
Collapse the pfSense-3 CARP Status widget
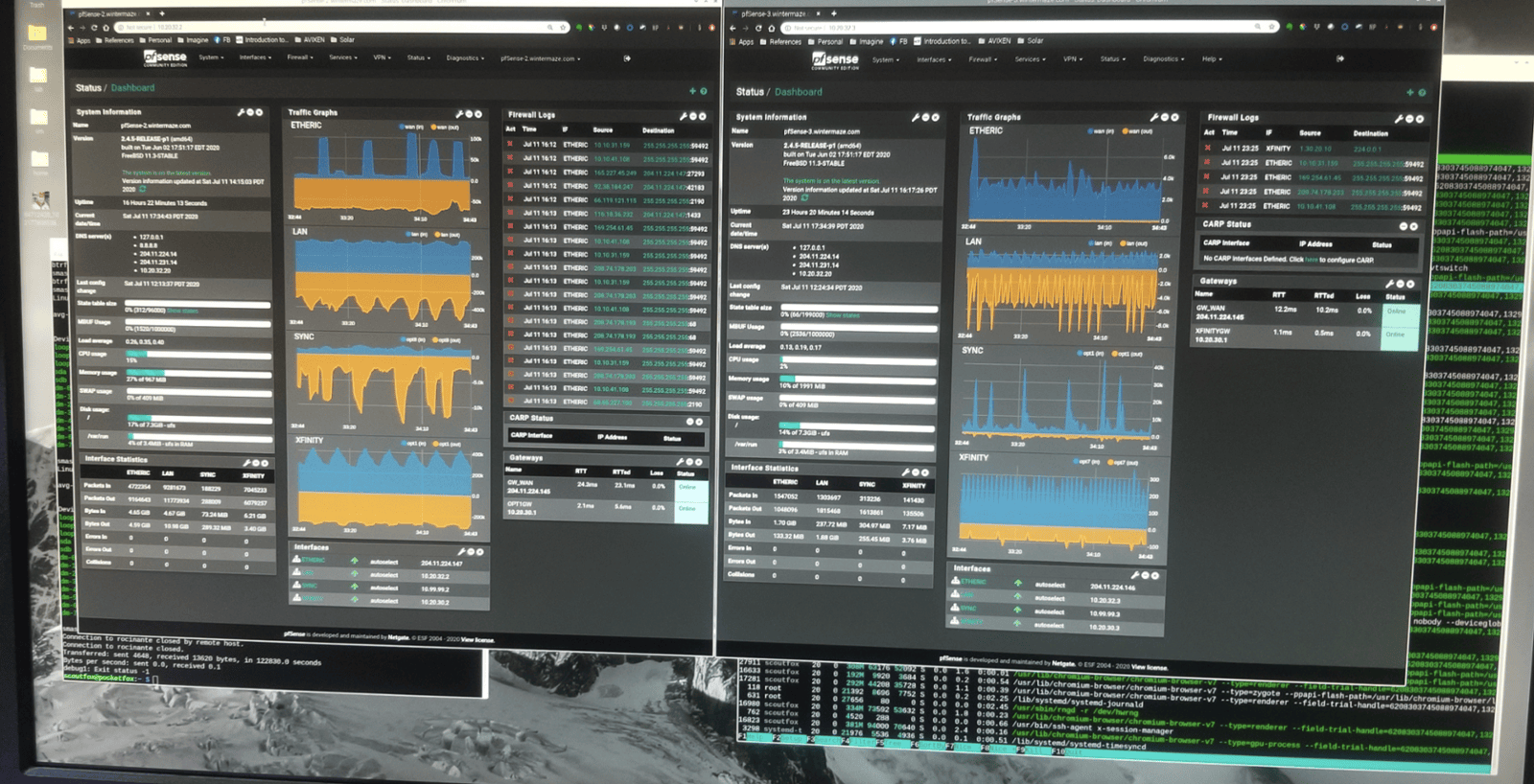coord(1403,226)
